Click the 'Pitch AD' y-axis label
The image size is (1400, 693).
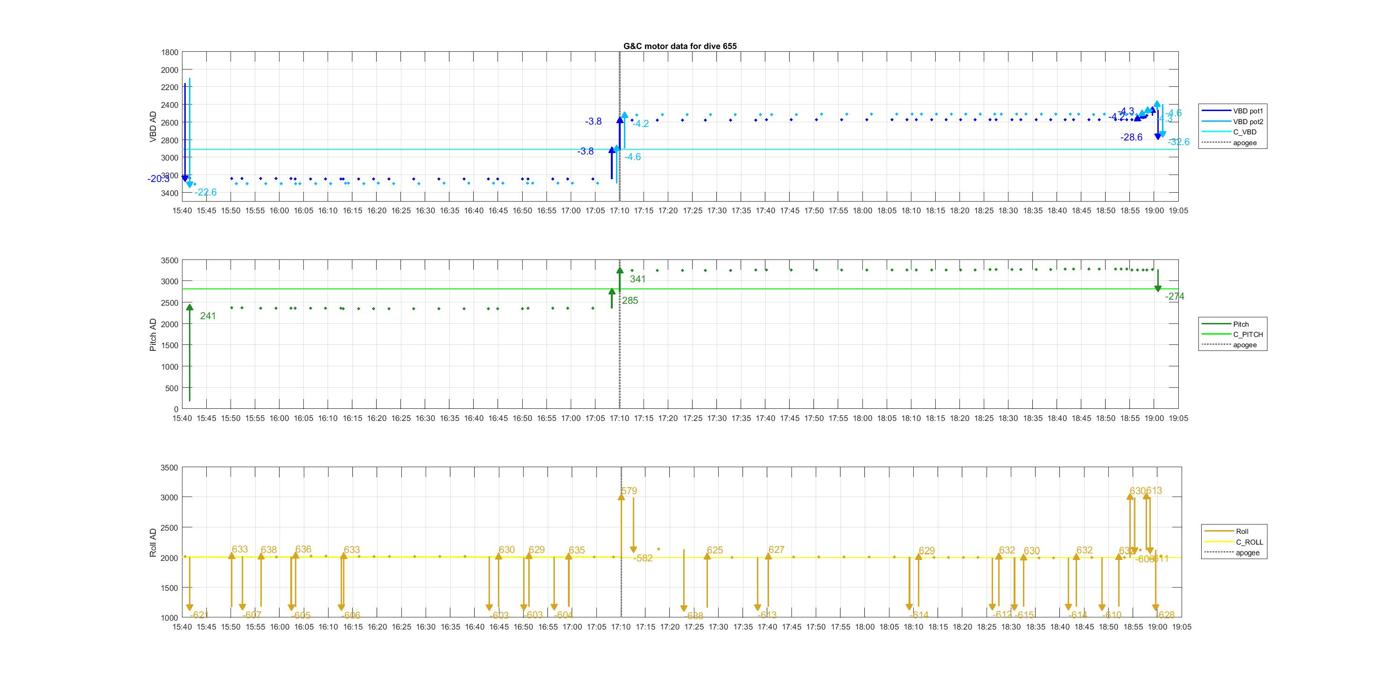click(153, 334)
